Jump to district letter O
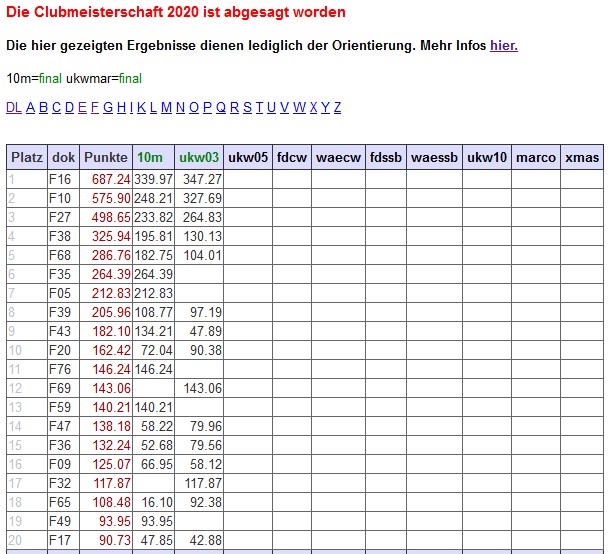This screenshot has width=610, height=554. click(194, 107)
